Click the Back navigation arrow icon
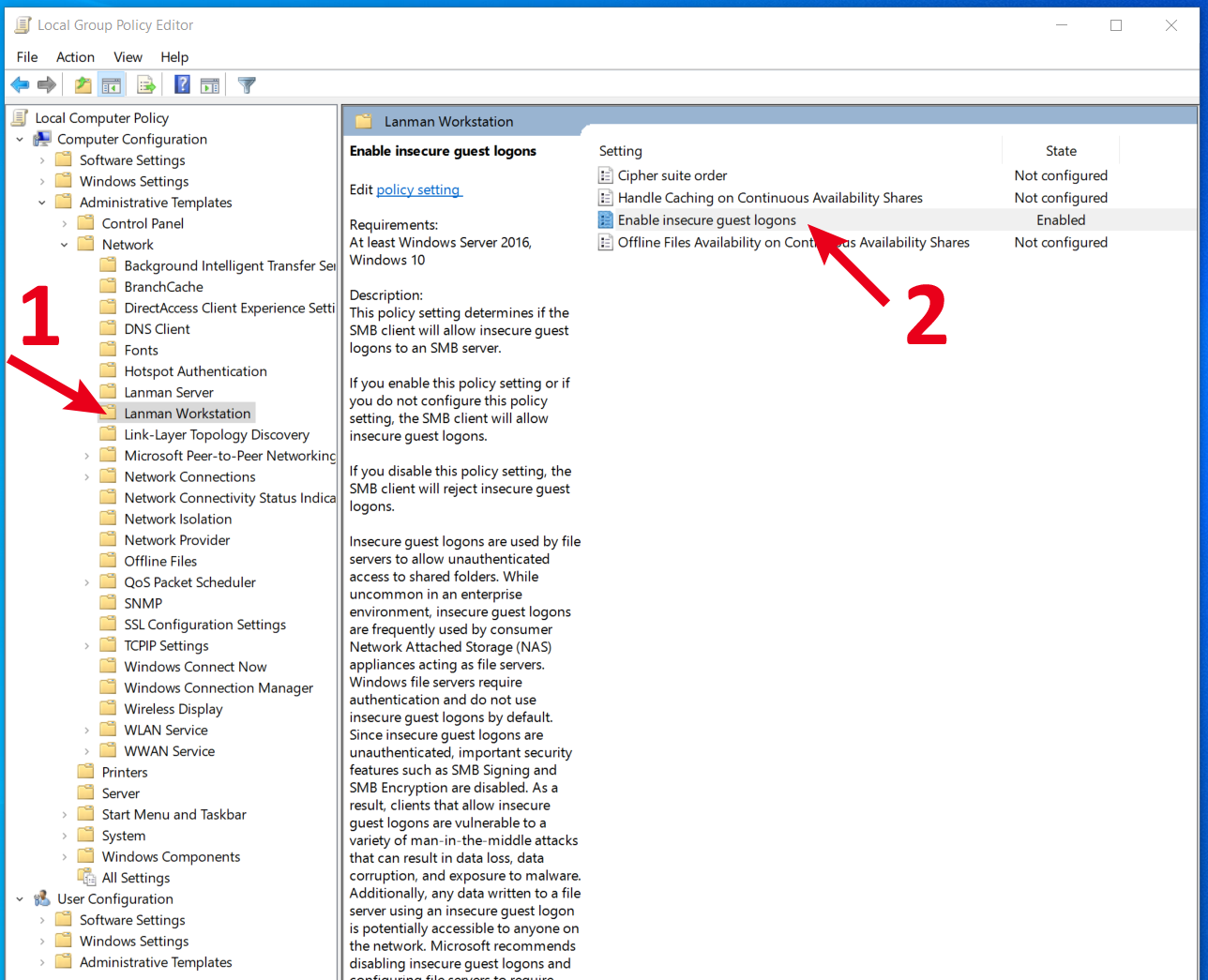Viewport: 1208px width, 980px height. coord(20,84)
